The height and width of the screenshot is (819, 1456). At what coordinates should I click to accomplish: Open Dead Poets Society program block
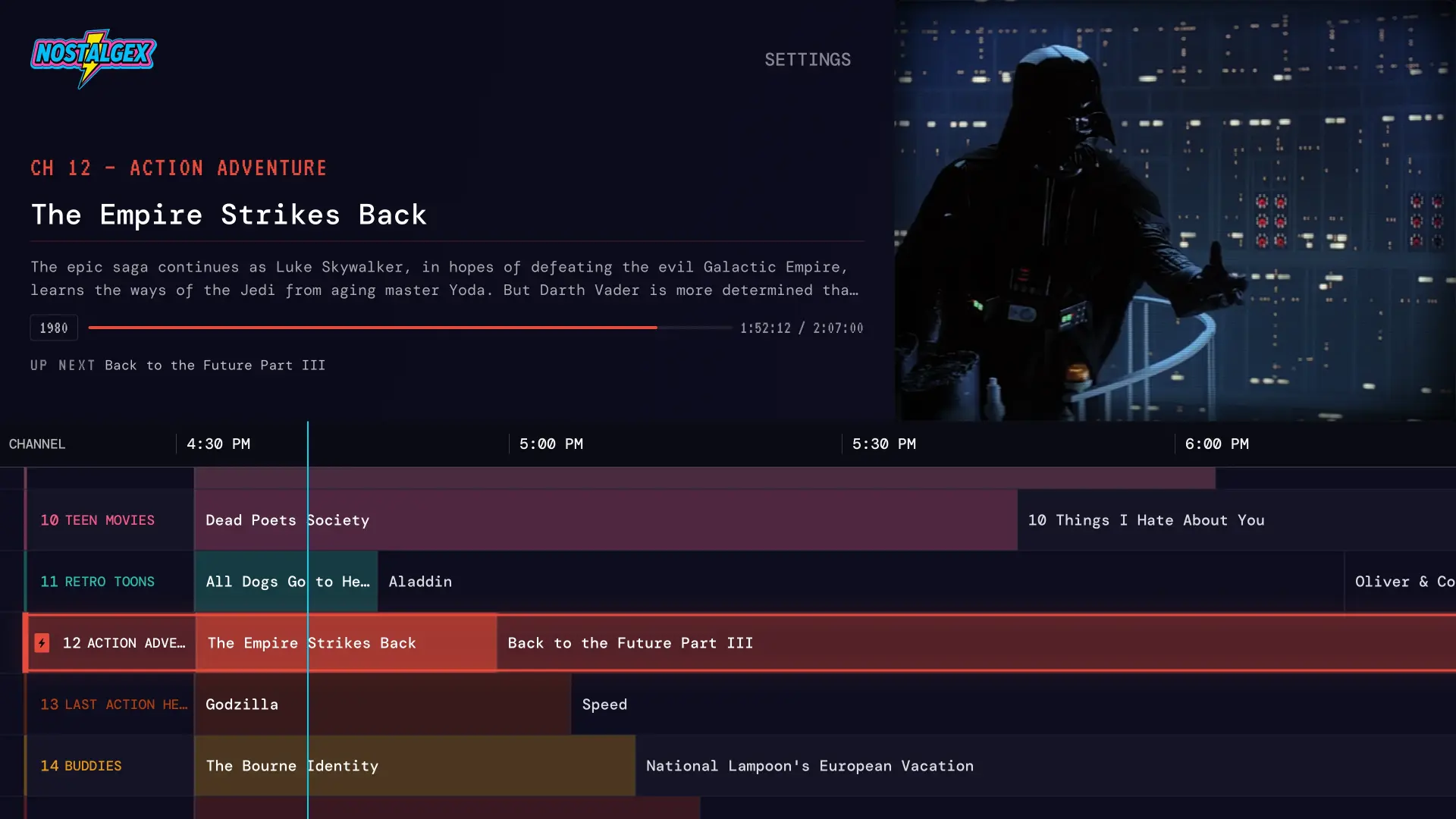(605, 520)
